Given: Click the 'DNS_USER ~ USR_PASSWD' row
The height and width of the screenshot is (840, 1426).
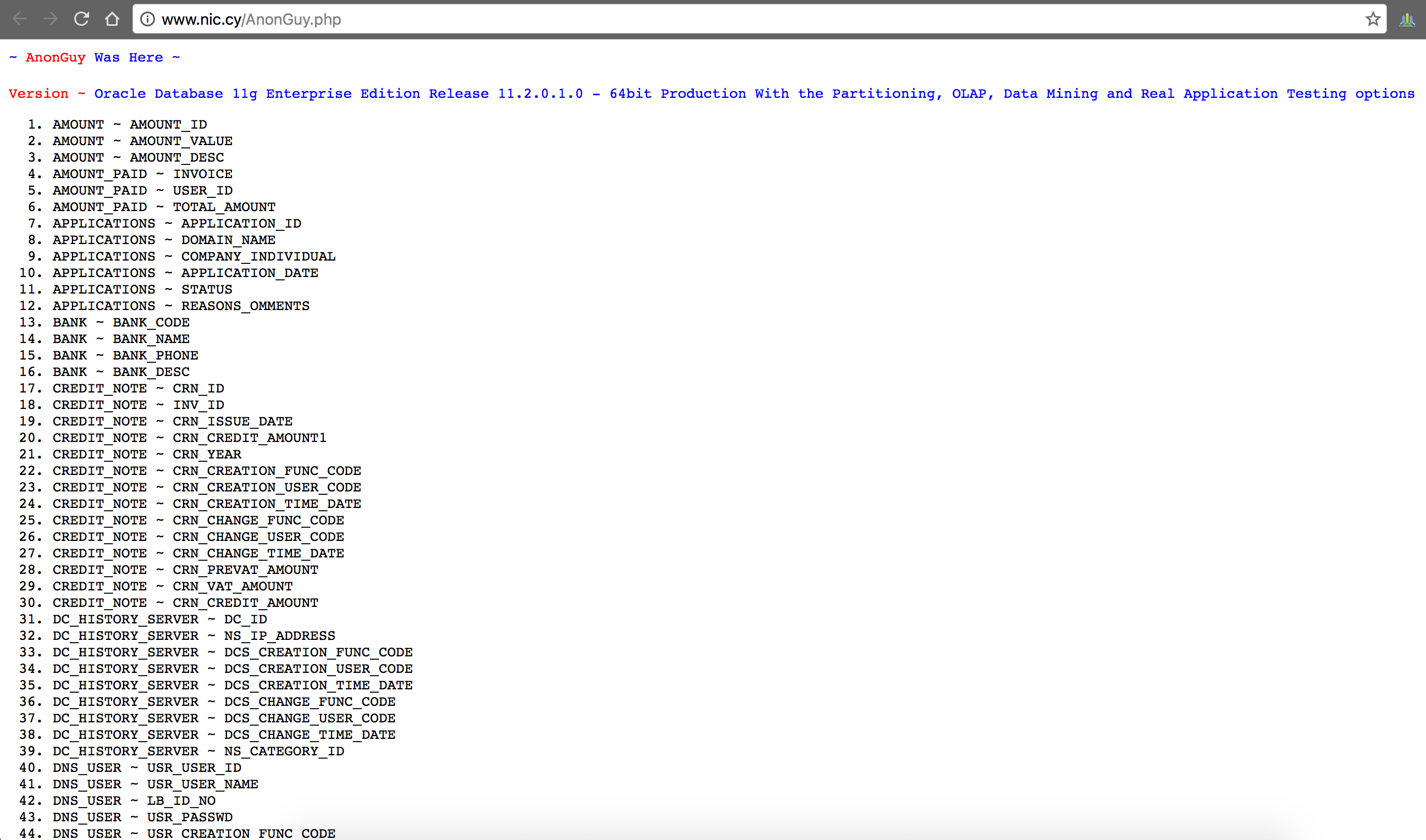Looking at the screenshot, I should pyautogui.click(x=142, y=817).
